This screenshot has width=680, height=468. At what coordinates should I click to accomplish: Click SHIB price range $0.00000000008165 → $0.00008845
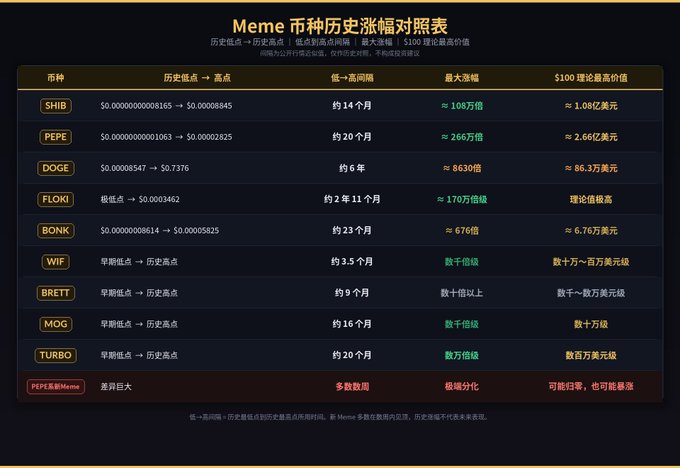pos(166,106)
